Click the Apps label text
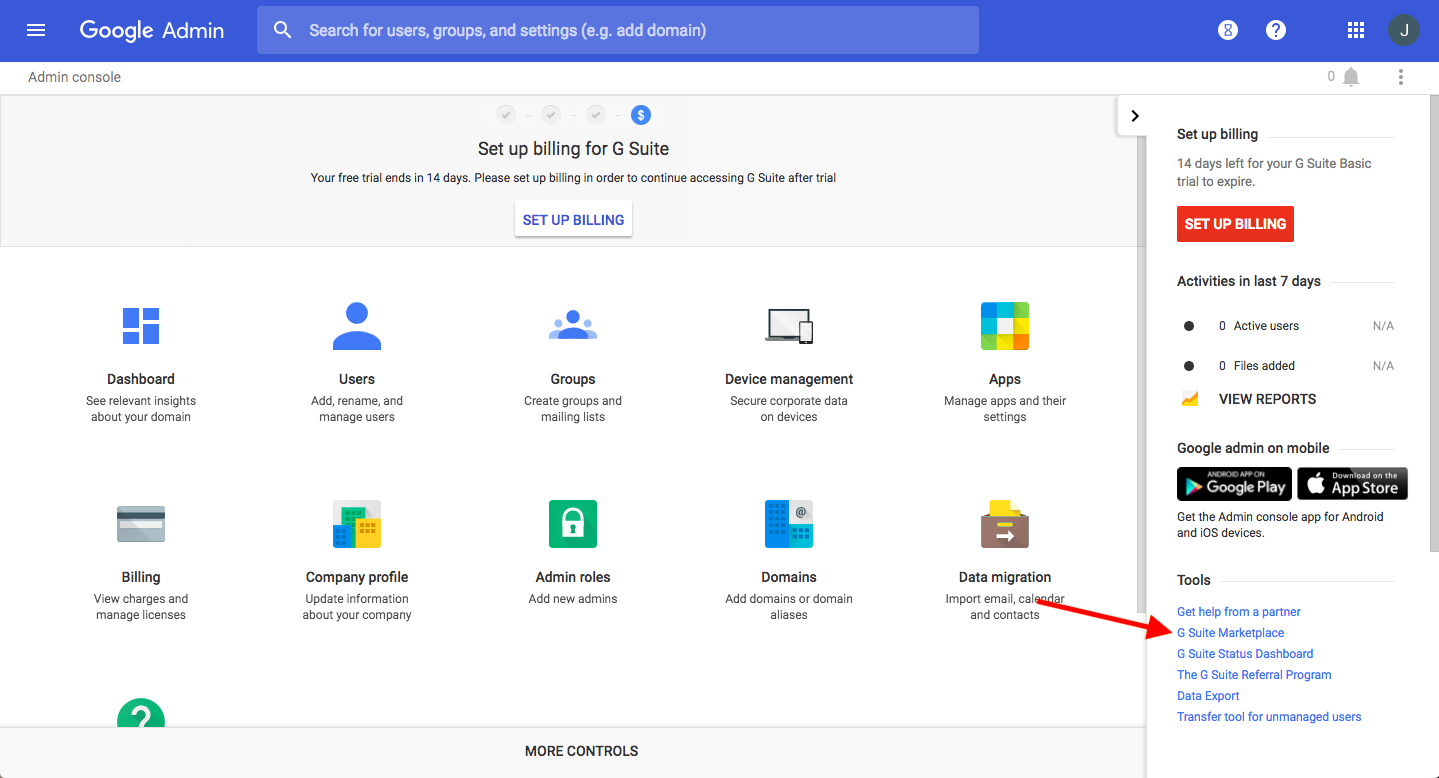Viewport: 1439px width, 778px height. point(1005,379)
